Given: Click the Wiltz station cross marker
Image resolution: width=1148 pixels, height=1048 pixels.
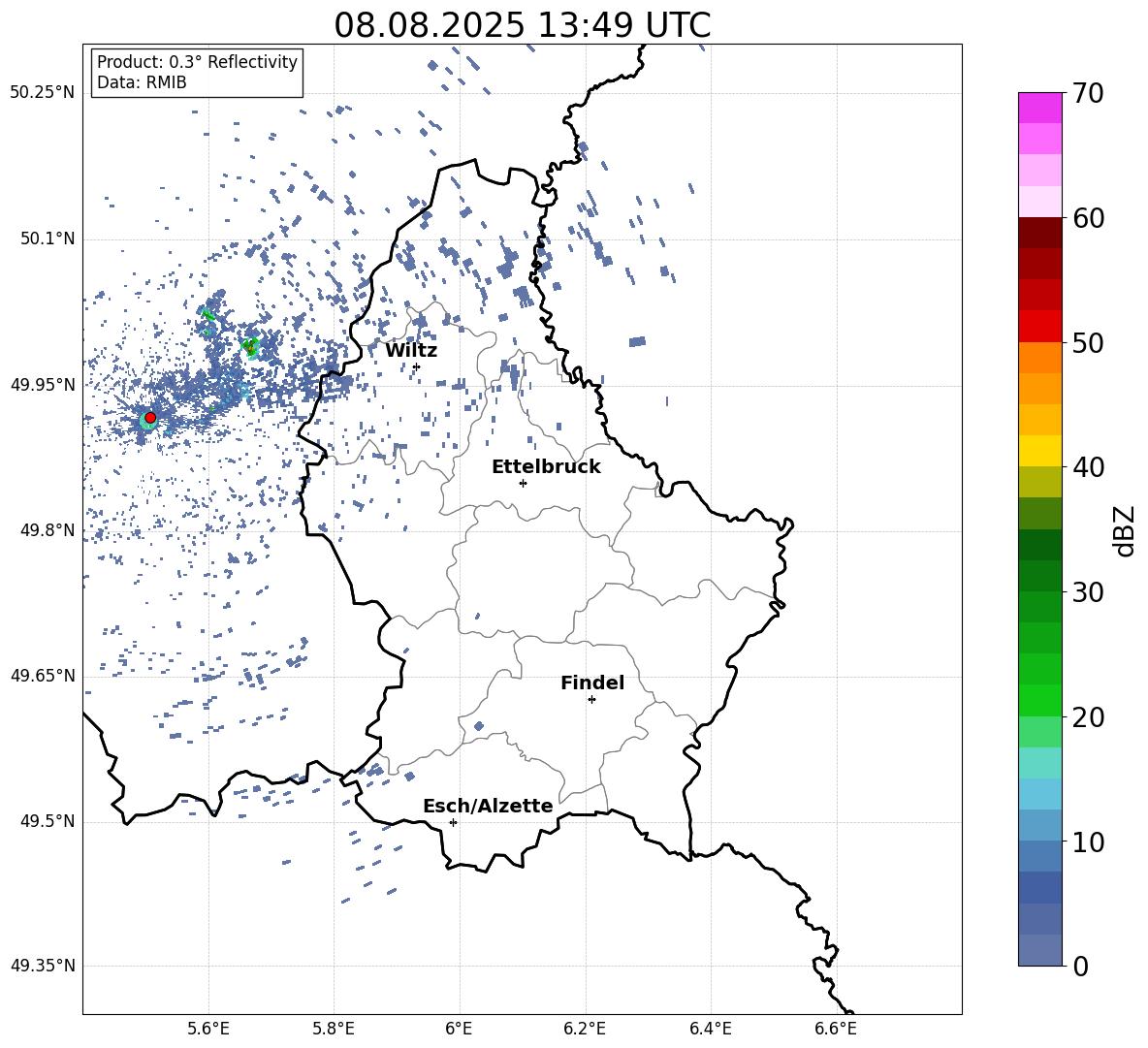Looking at the screenshot, I should tap(417, 366).
